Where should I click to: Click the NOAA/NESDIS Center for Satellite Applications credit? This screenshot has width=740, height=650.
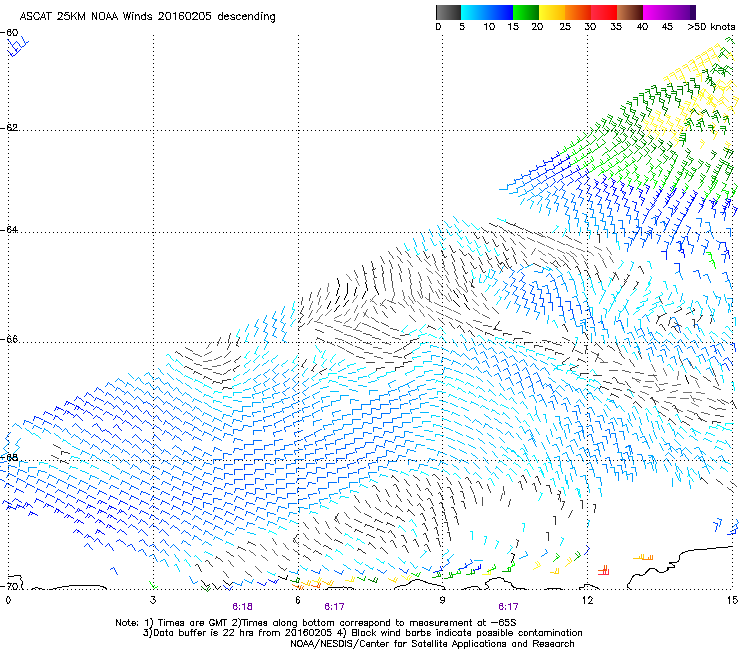tap(432, 644)
